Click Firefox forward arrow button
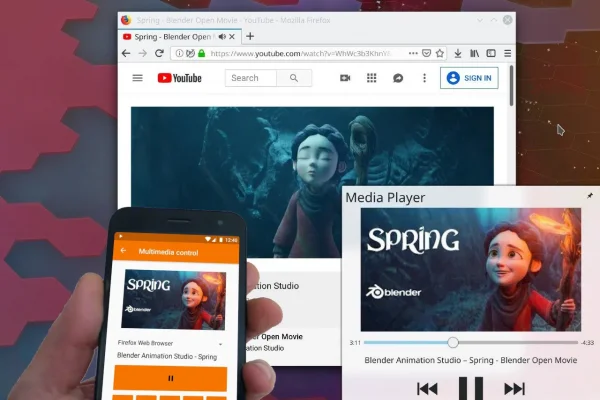 (x=143, y=54)
